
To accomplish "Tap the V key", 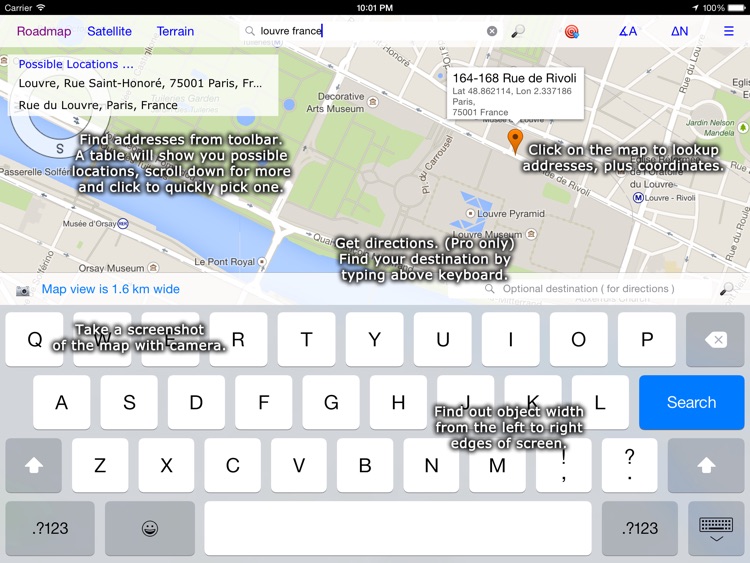I will (x=299, y=465).
